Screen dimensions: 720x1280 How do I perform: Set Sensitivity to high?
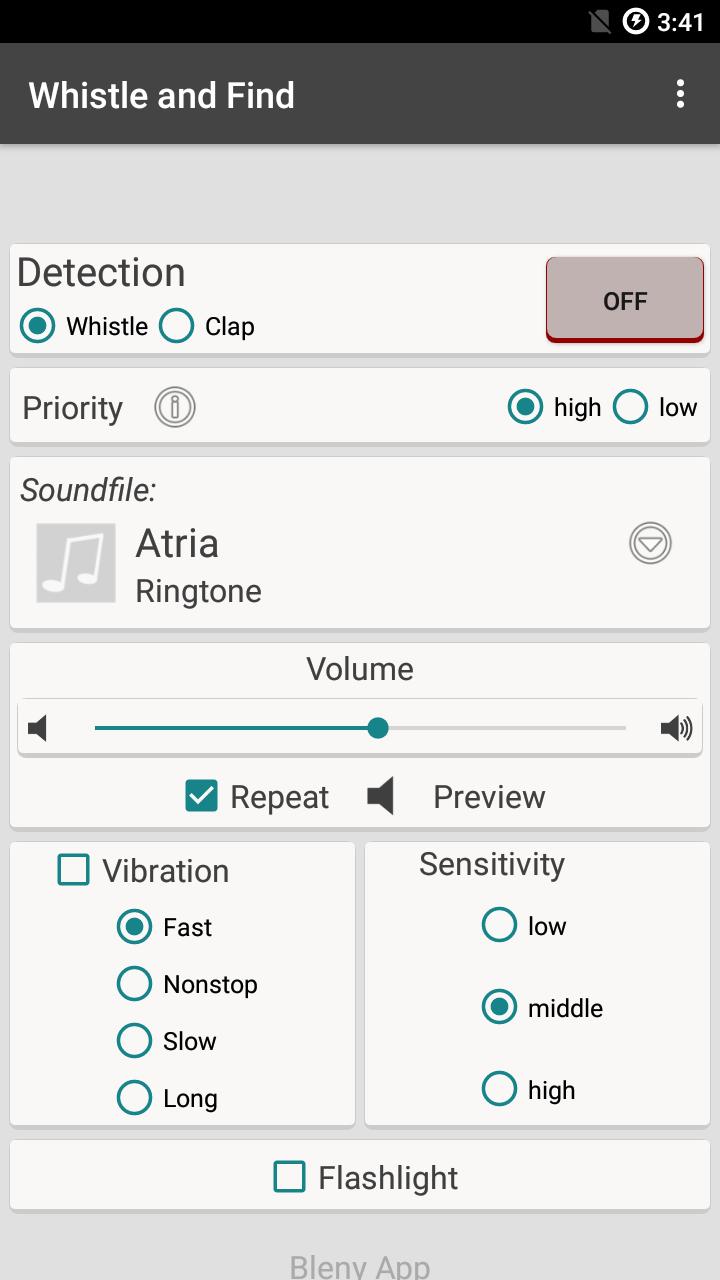(499, 1089)
